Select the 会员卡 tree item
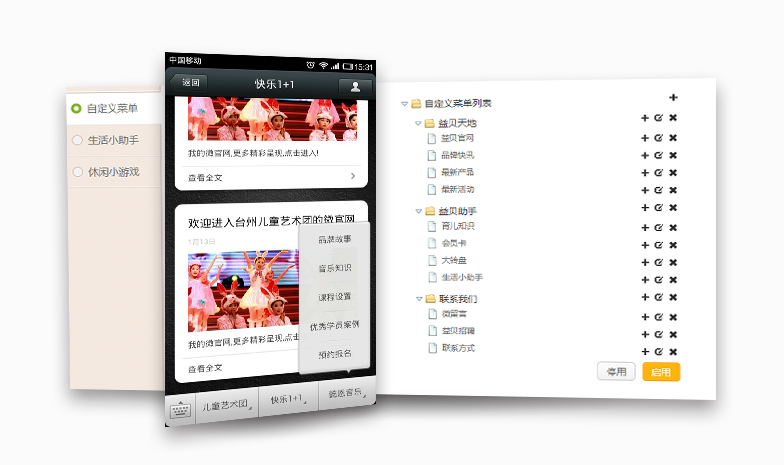The width and height of the screenshot is (784, 465). 454,244
